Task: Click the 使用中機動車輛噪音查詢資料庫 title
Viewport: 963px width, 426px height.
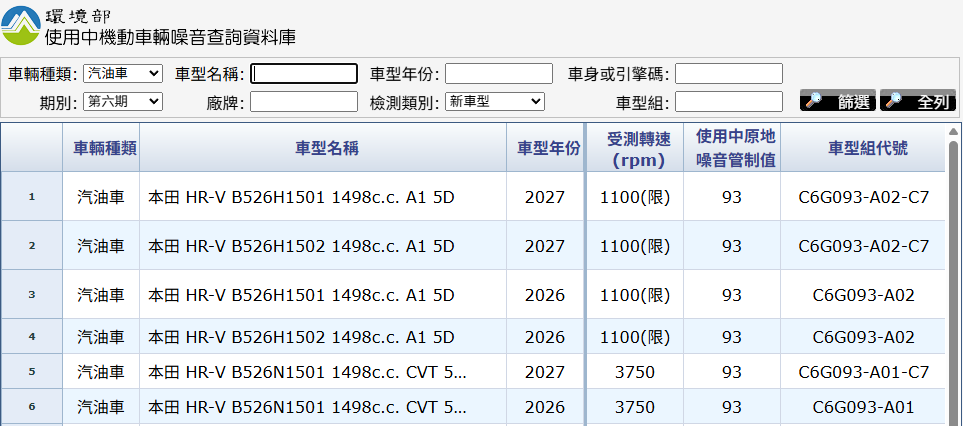Action: [x=170, y=37]
